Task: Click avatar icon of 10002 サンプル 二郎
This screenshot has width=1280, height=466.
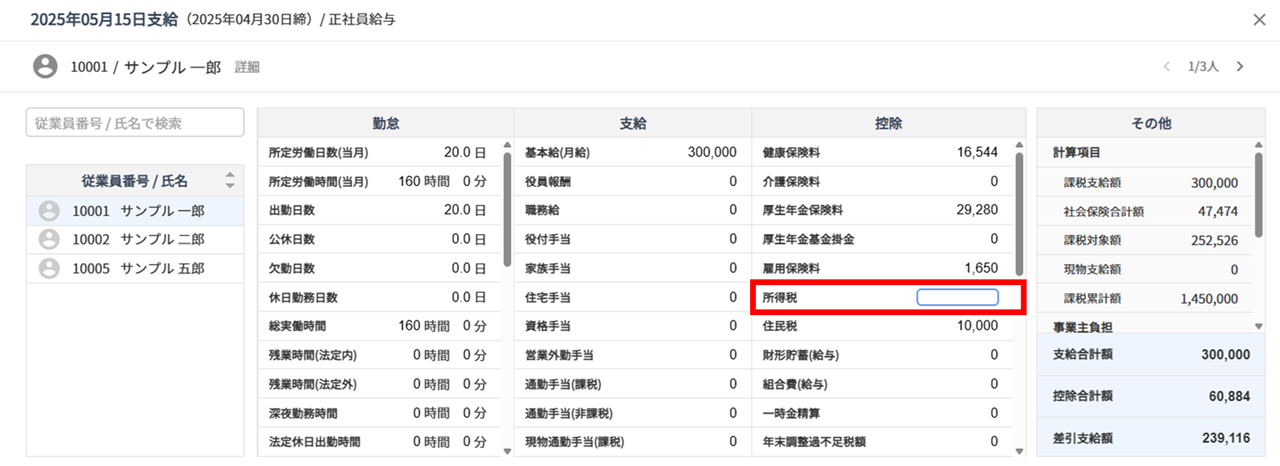Action: 48,240
